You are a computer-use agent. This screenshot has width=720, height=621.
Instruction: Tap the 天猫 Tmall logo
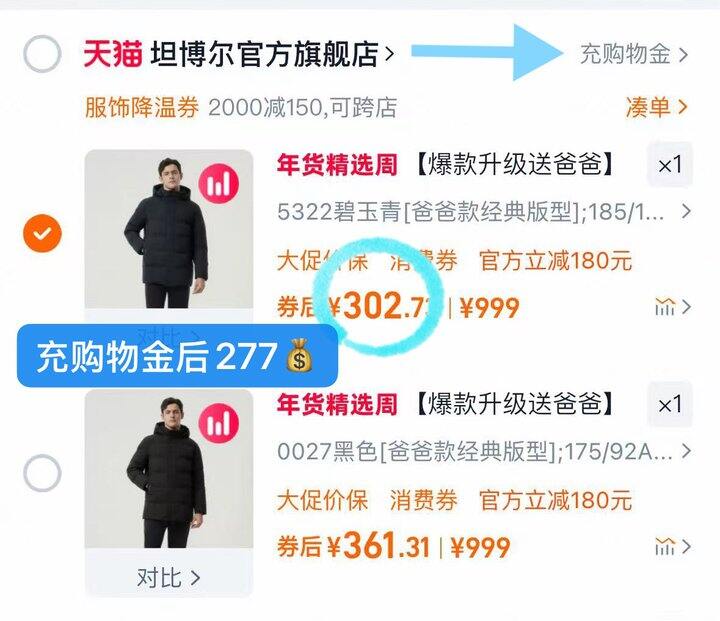coord(113,54)
